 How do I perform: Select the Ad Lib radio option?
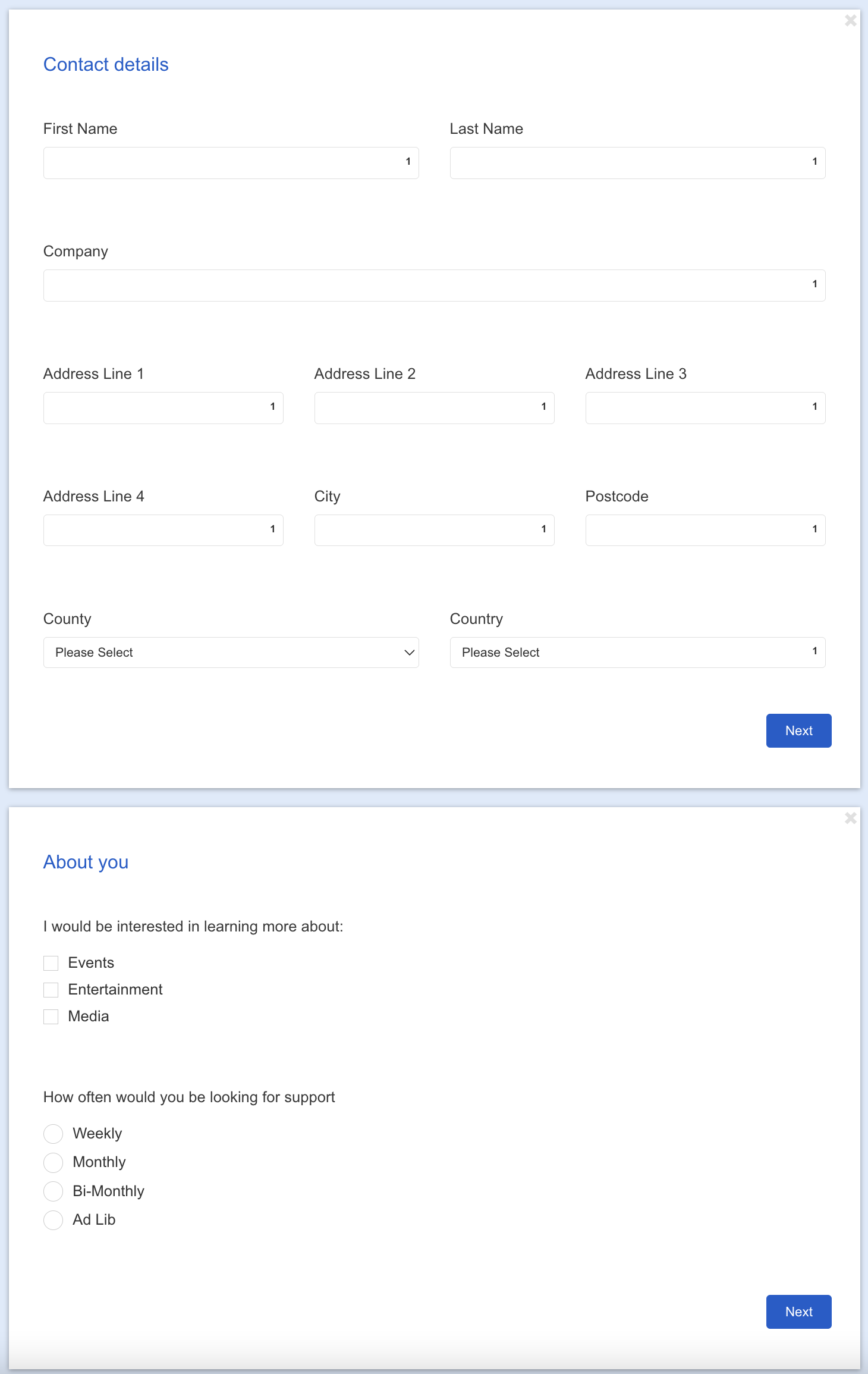(x=54, y=1220)
